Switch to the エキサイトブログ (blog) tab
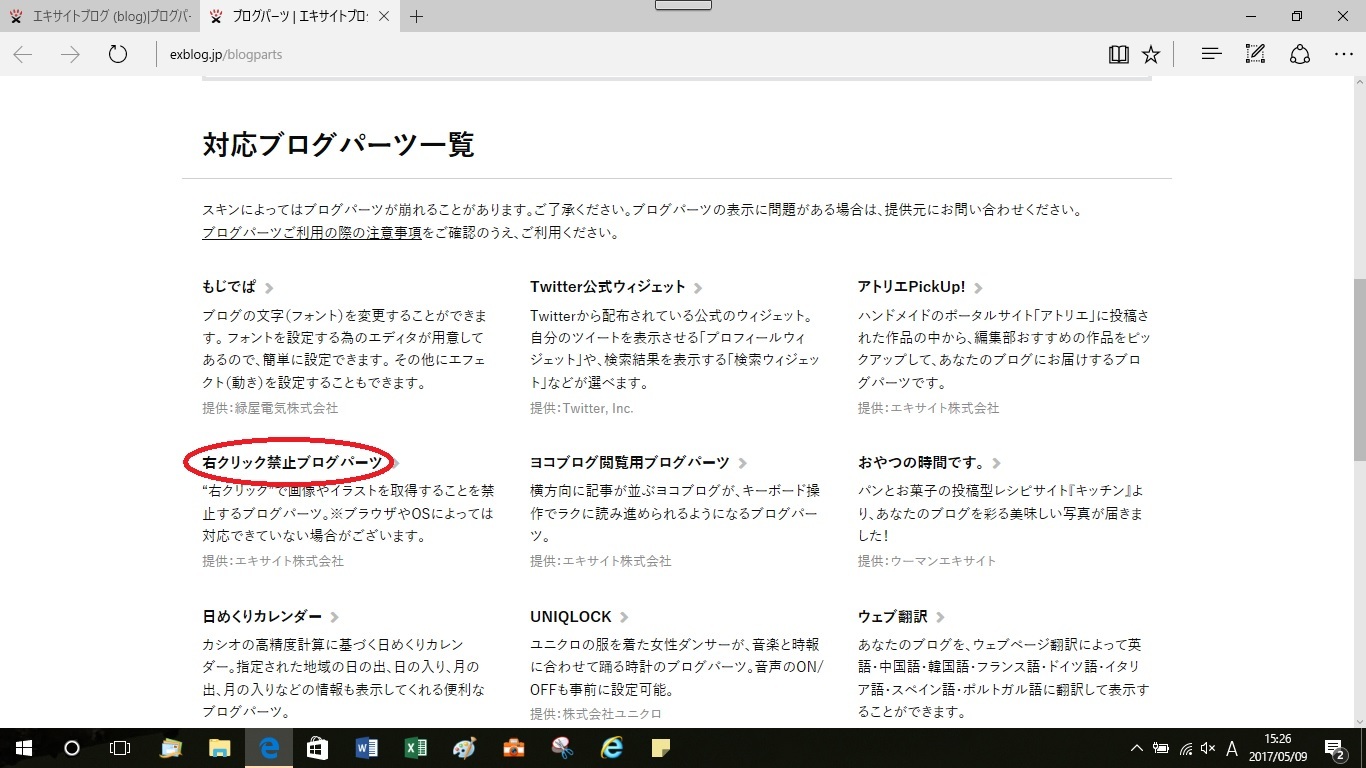Viewport: 1366px width, 768px height. point(100,17)
